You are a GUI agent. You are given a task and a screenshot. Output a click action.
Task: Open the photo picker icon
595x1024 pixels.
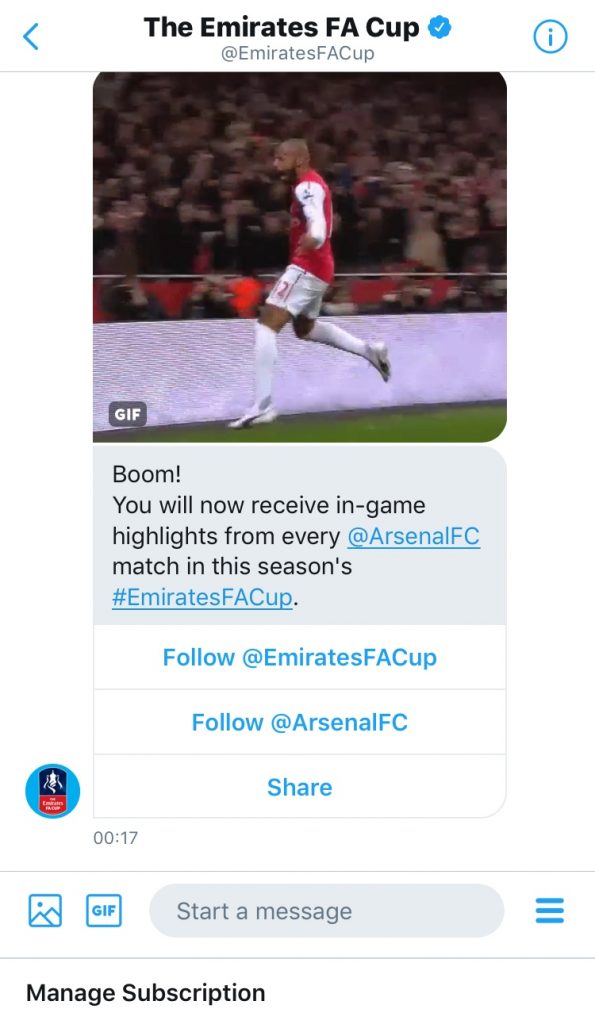[44, 911]
